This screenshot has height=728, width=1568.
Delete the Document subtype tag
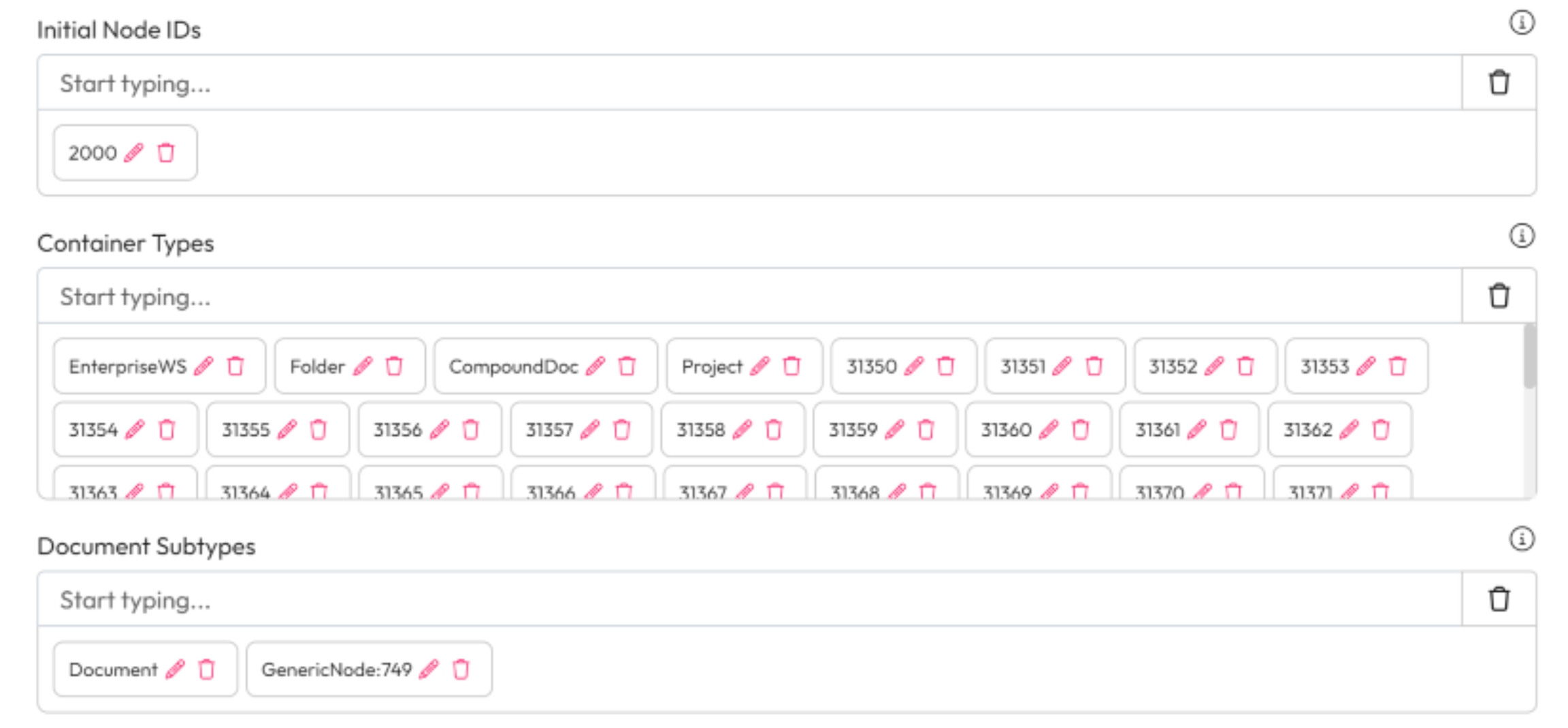207,669
